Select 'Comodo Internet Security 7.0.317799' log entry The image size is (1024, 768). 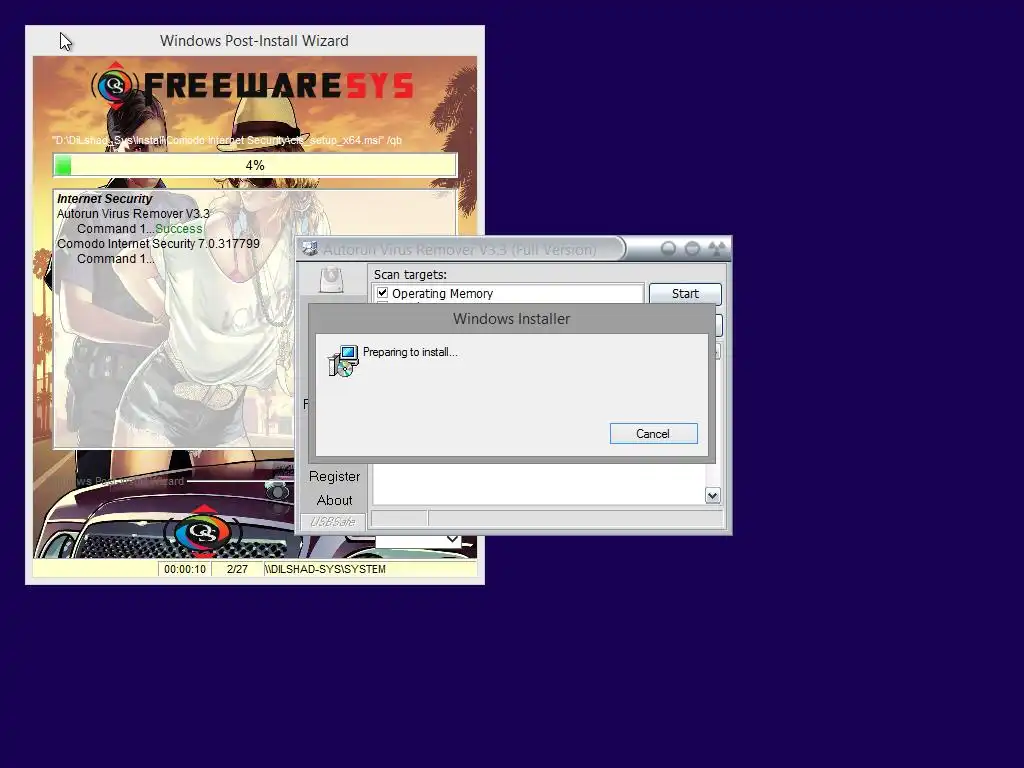click(158, 244)
